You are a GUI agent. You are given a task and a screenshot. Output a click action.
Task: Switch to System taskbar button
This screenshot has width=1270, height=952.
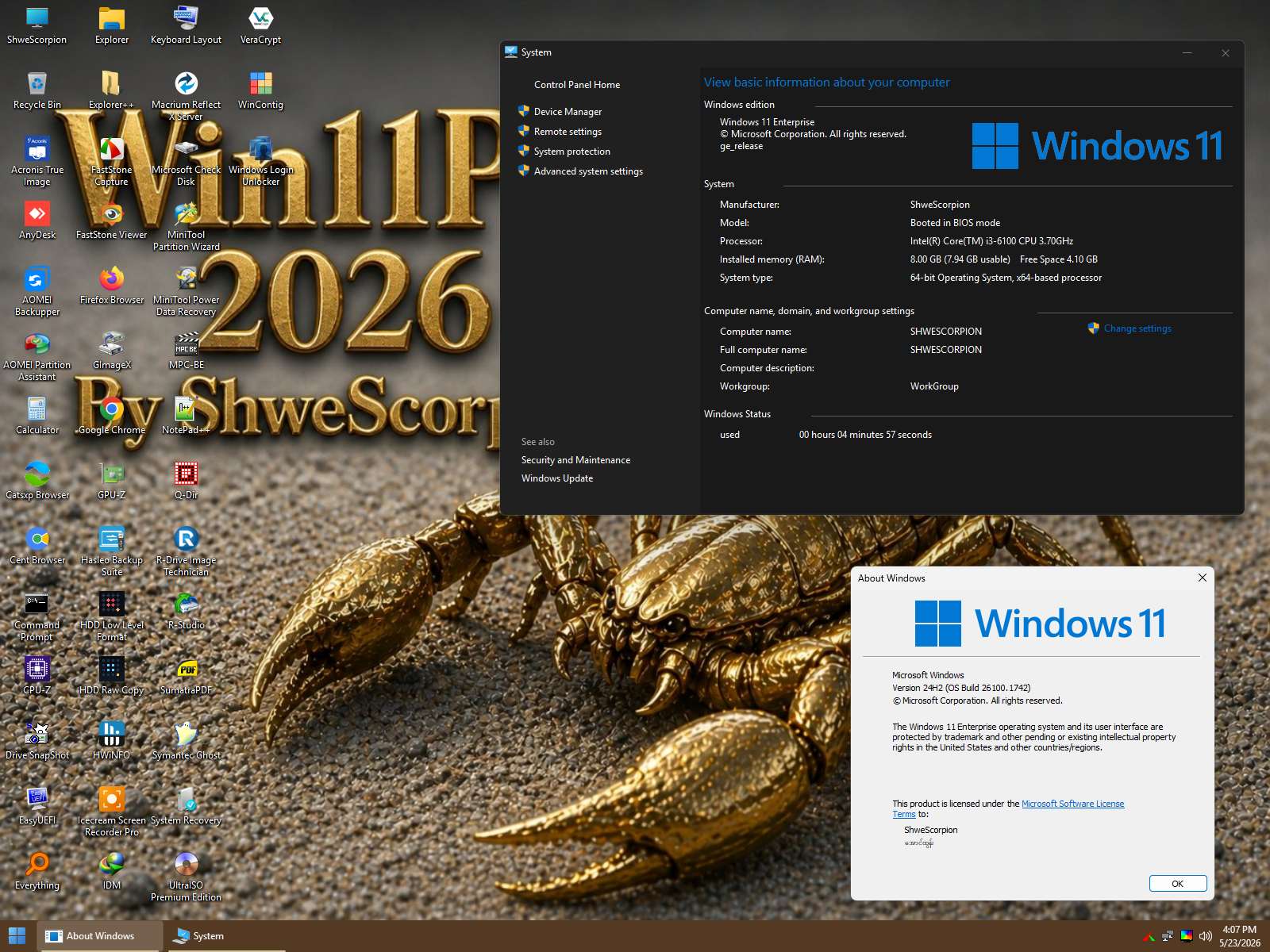225,936
